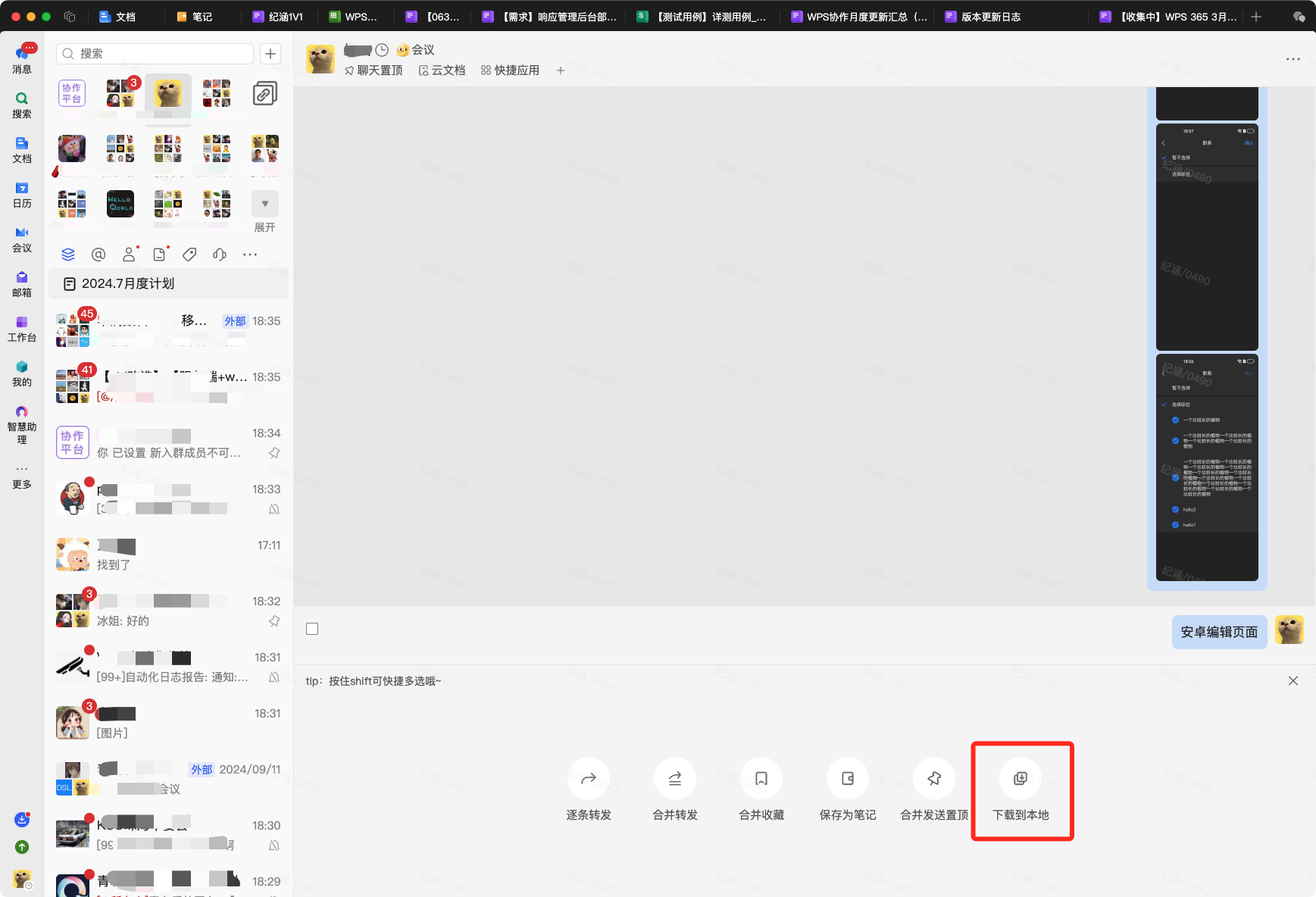Viewport: 1316px width, 897px height.
Task: Open more filters ellipsis in chat list
Action: click(250, 255)
